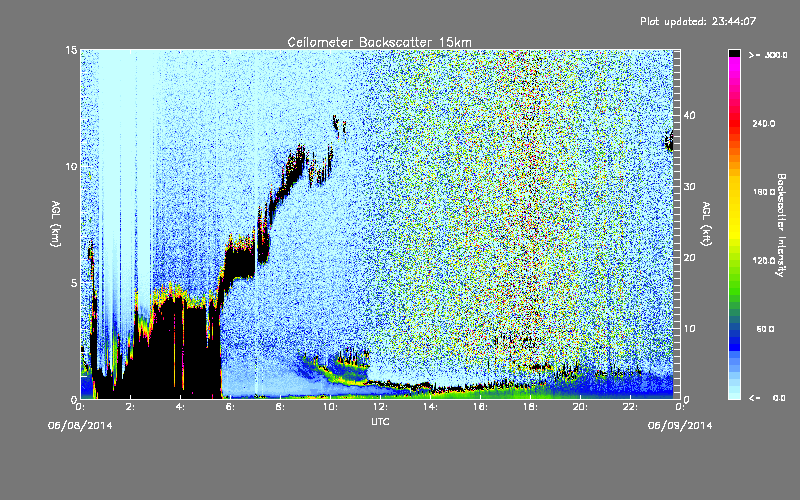Select the "Ceilometer Backscatter 15km" plot title

coord(380,42)
